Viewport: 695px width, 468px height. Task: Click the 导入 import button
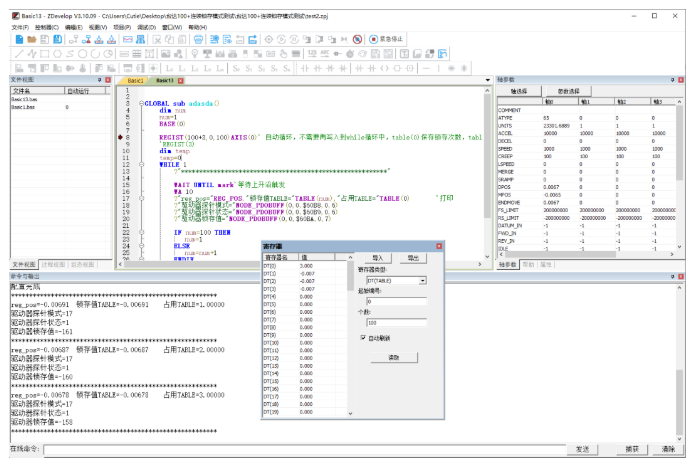[378, 258]
